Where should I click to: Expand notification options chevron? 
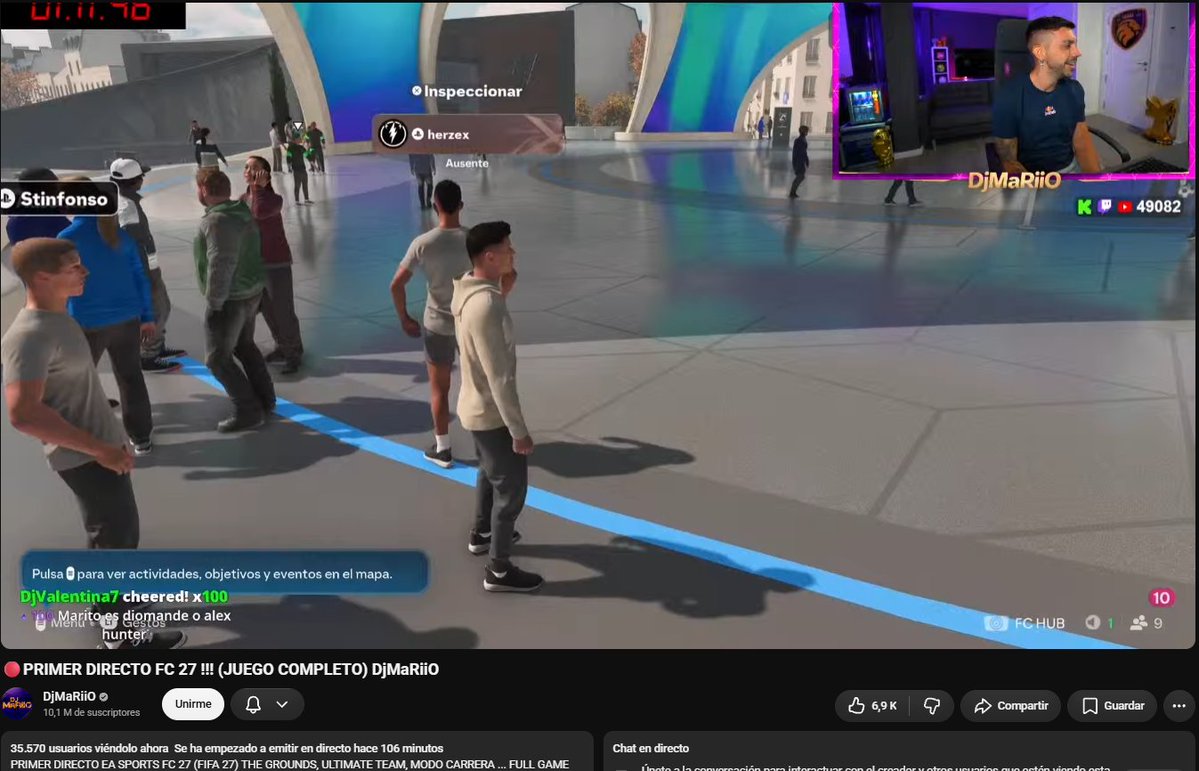click(282, 704)
